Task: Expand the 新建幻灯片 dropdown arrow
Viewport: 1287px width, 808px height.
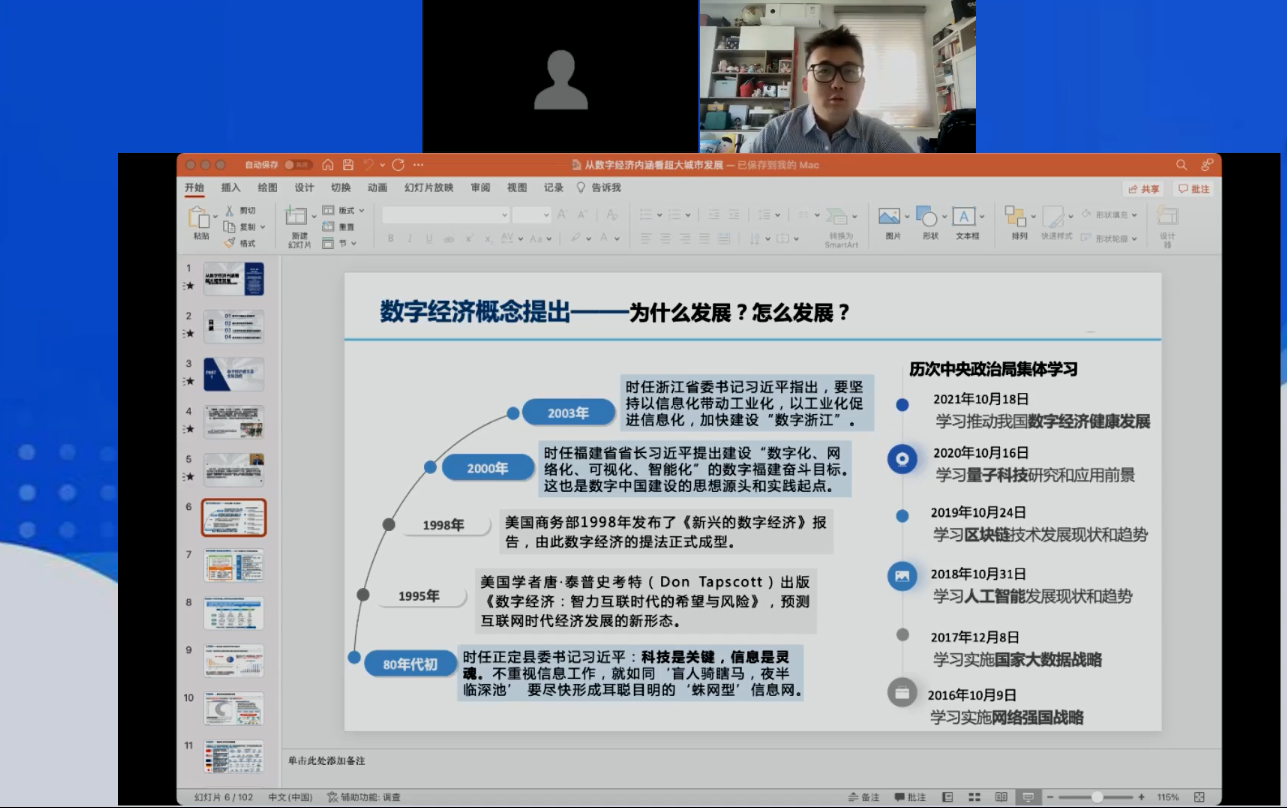Action: (x=312, y=216)
